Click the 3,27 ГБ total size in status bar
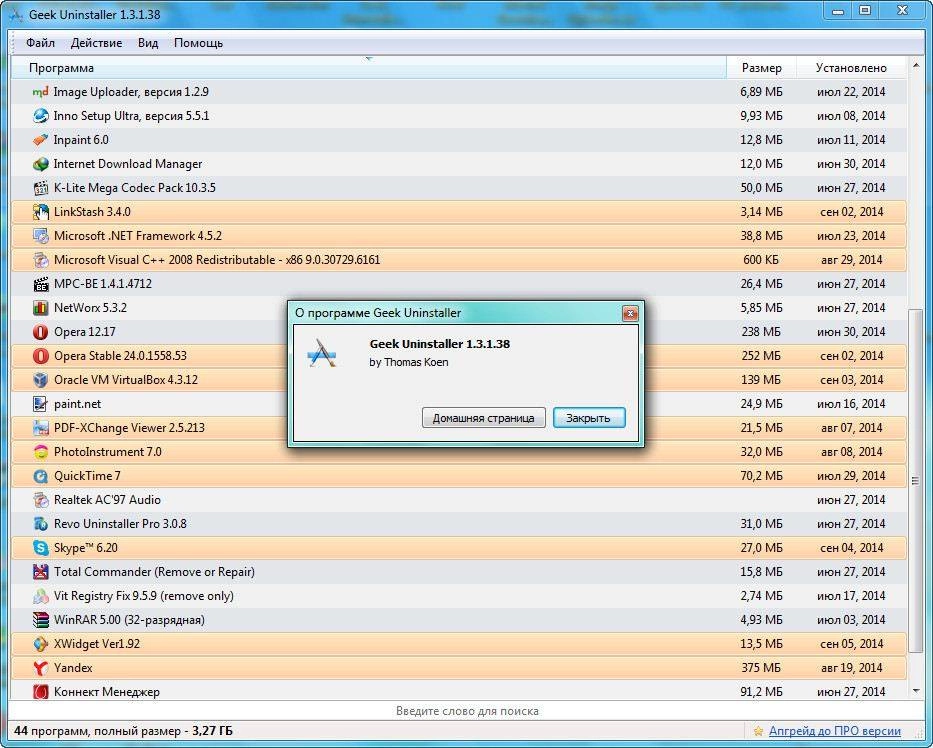This screenshot has width=933, height=748. (x=212, y=731)
